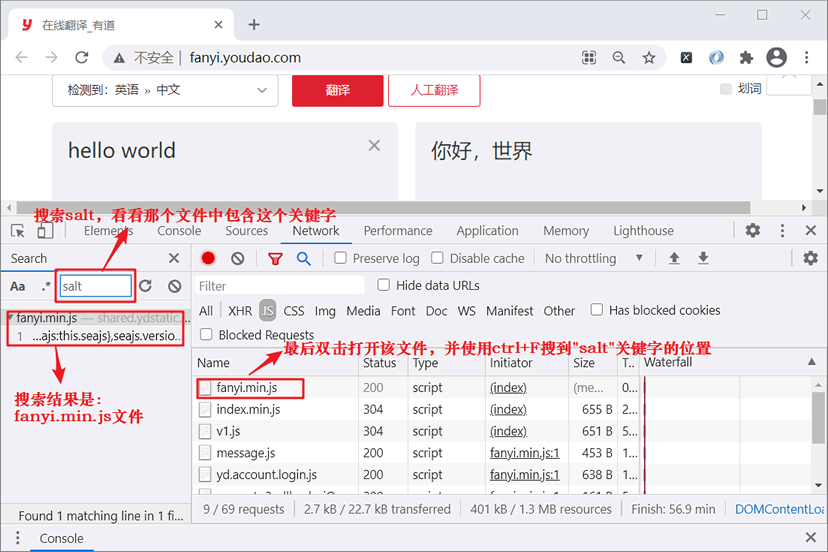The image size is (828, 552).
Task: Toggle regular expression search option
Action: (x=46, y=286)
